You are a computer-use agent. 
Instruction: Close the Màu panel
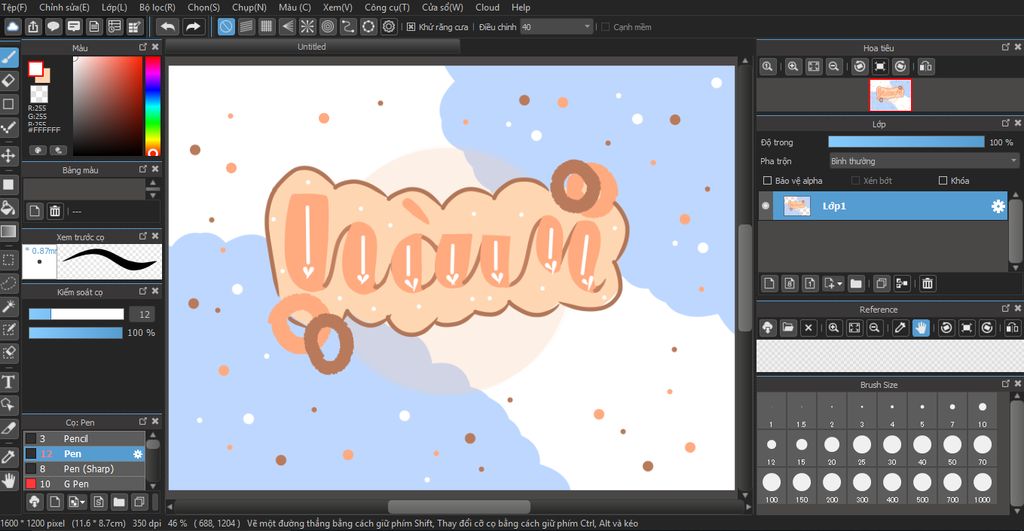pos(155,47)
